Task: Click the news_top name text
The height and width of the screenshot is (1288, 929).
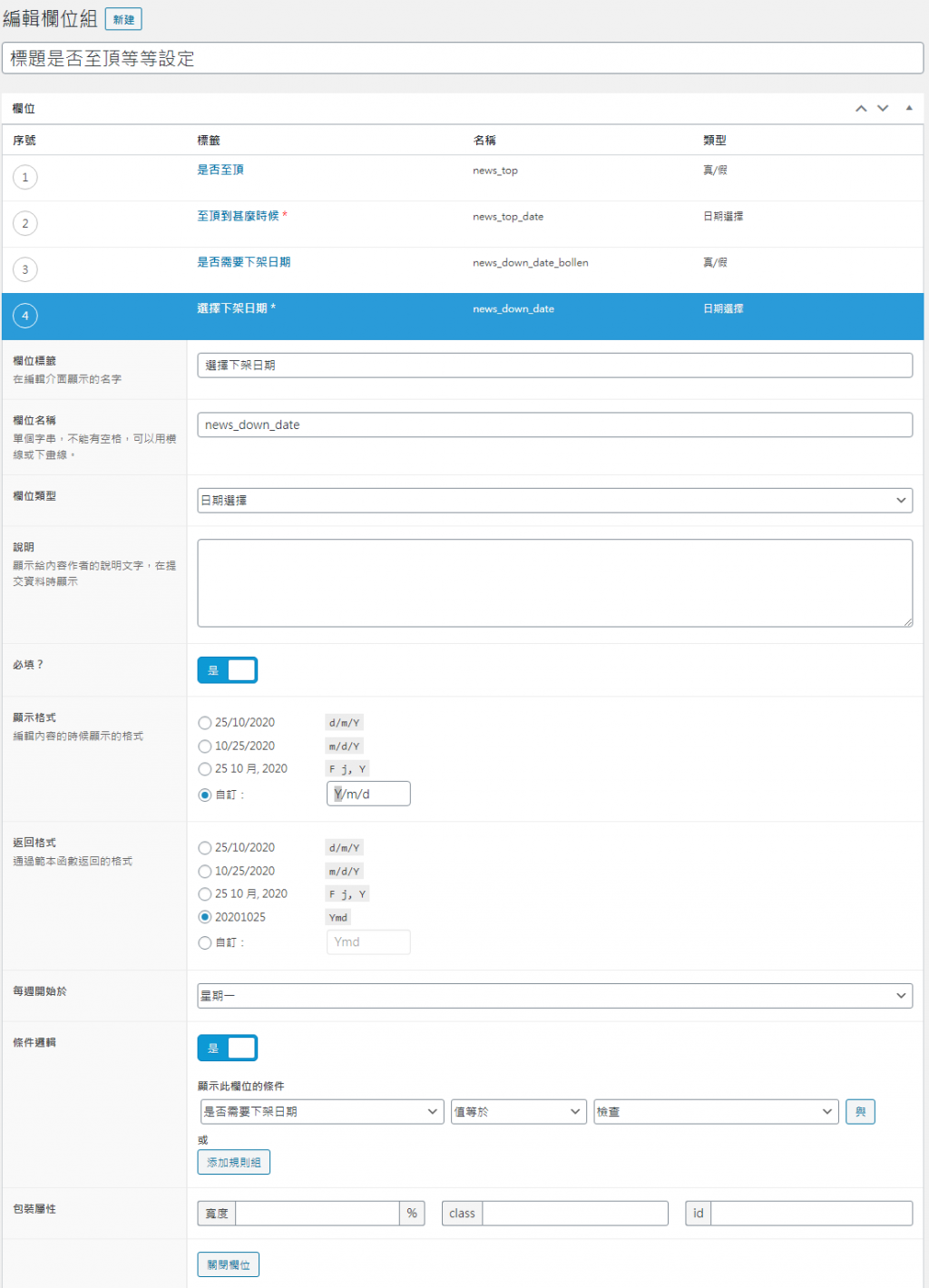Action: [x=495, y=171]
